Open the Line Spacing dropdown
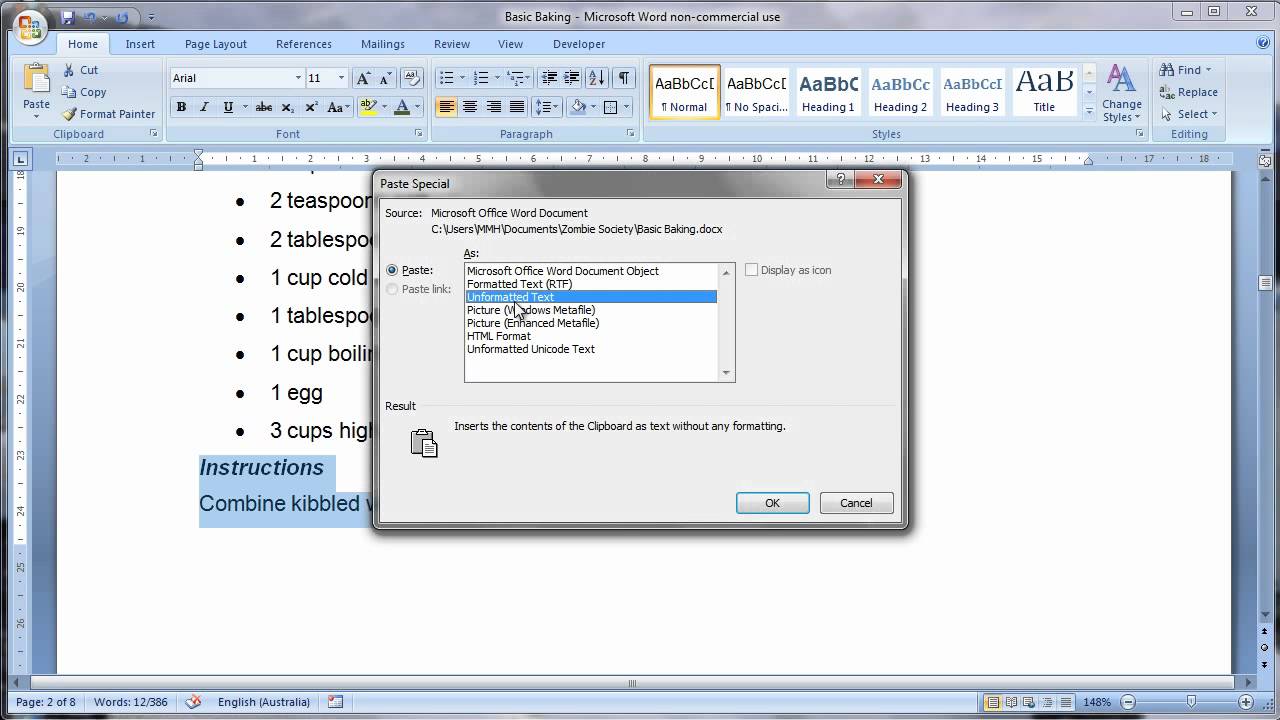The height and width of the screenshot is (720, 1280). click(546, 107)
